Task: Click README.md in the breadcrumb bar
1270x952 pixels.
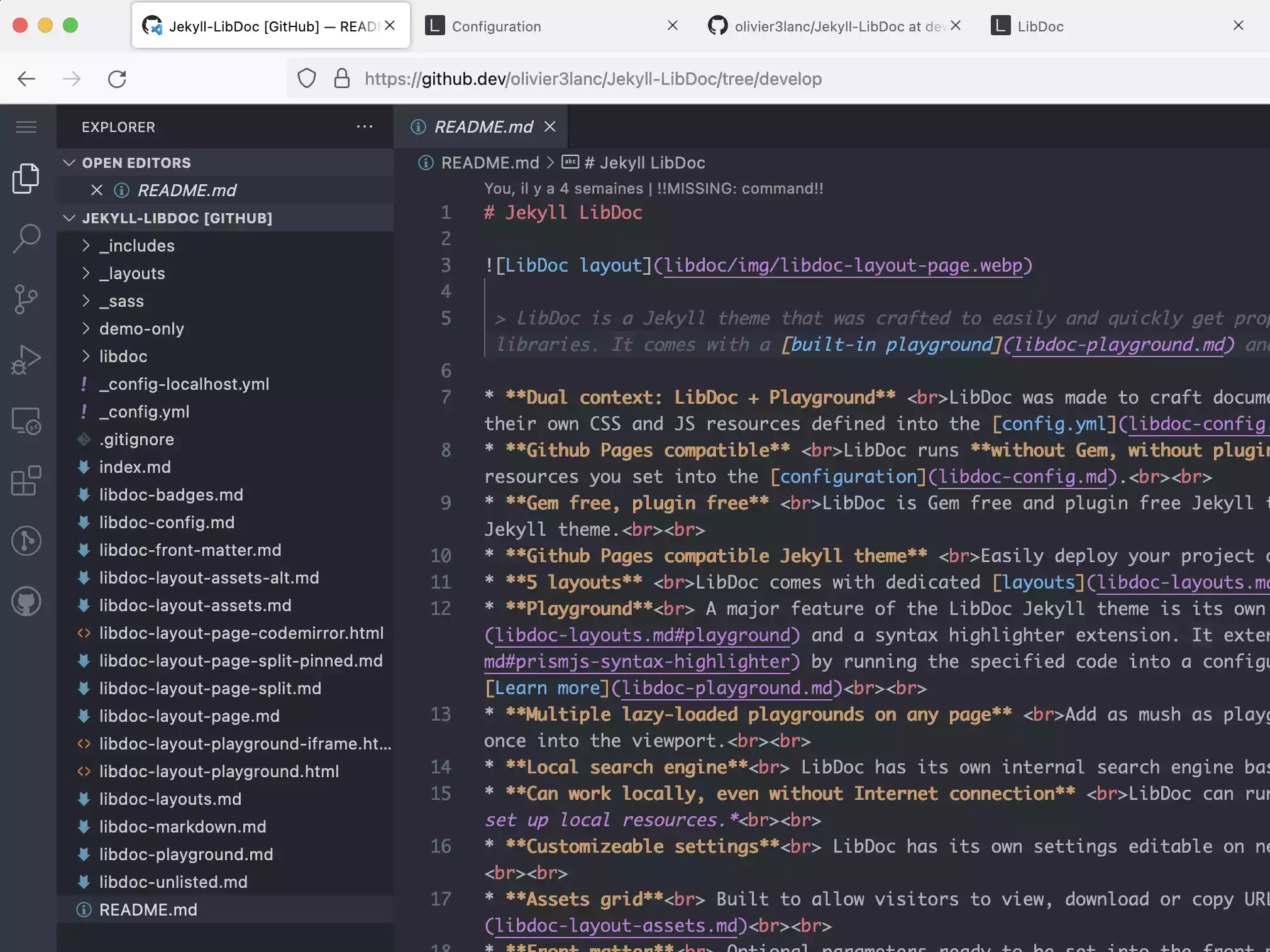Action: (490, 163)
